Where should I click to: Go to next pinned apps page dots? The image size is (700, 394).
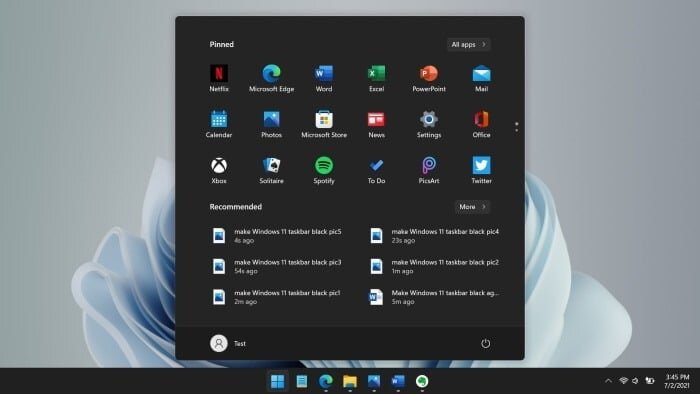[517, 127]
